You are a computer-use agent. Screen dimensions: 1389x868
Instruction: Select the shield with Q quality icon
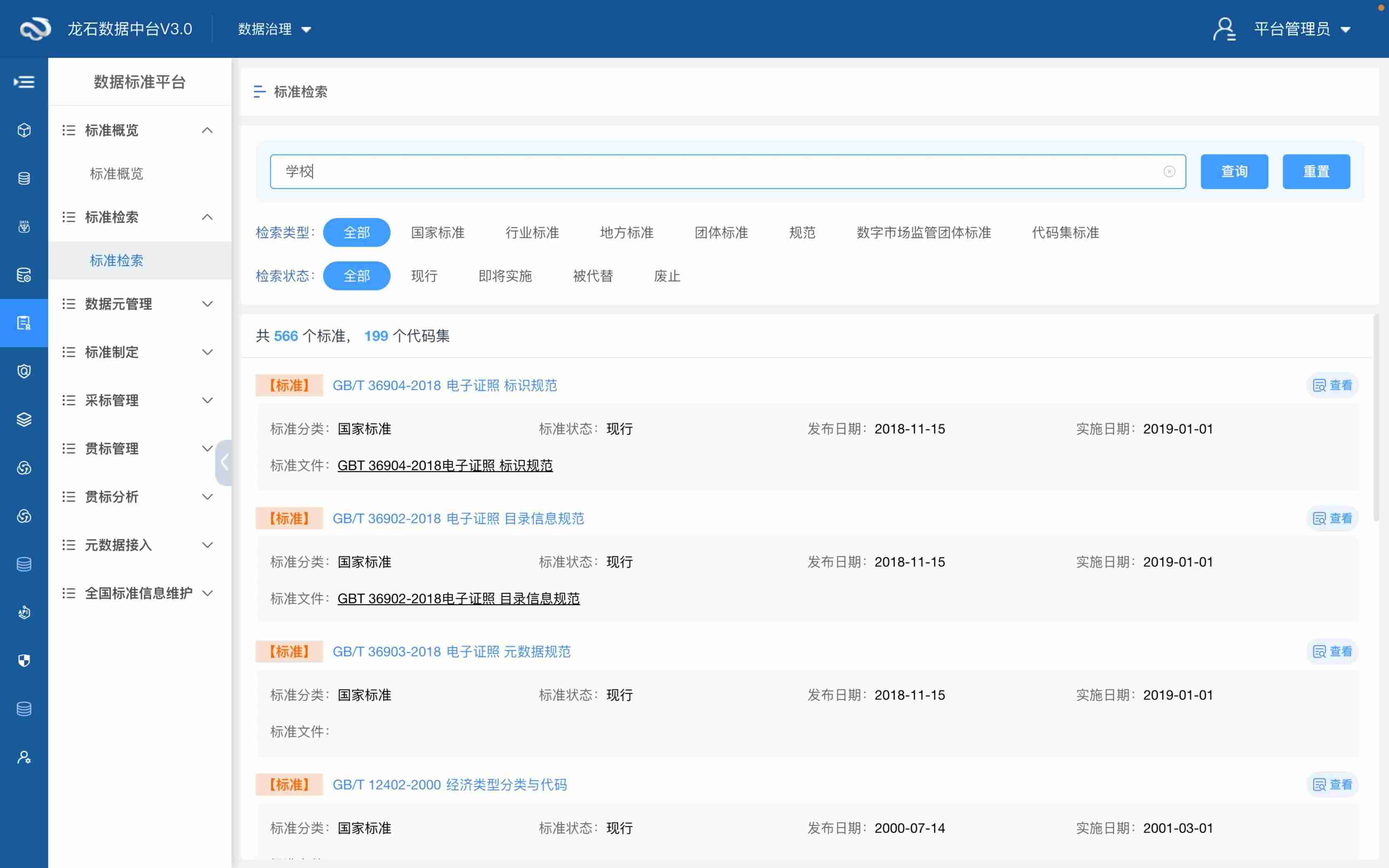tap(24, 371)
